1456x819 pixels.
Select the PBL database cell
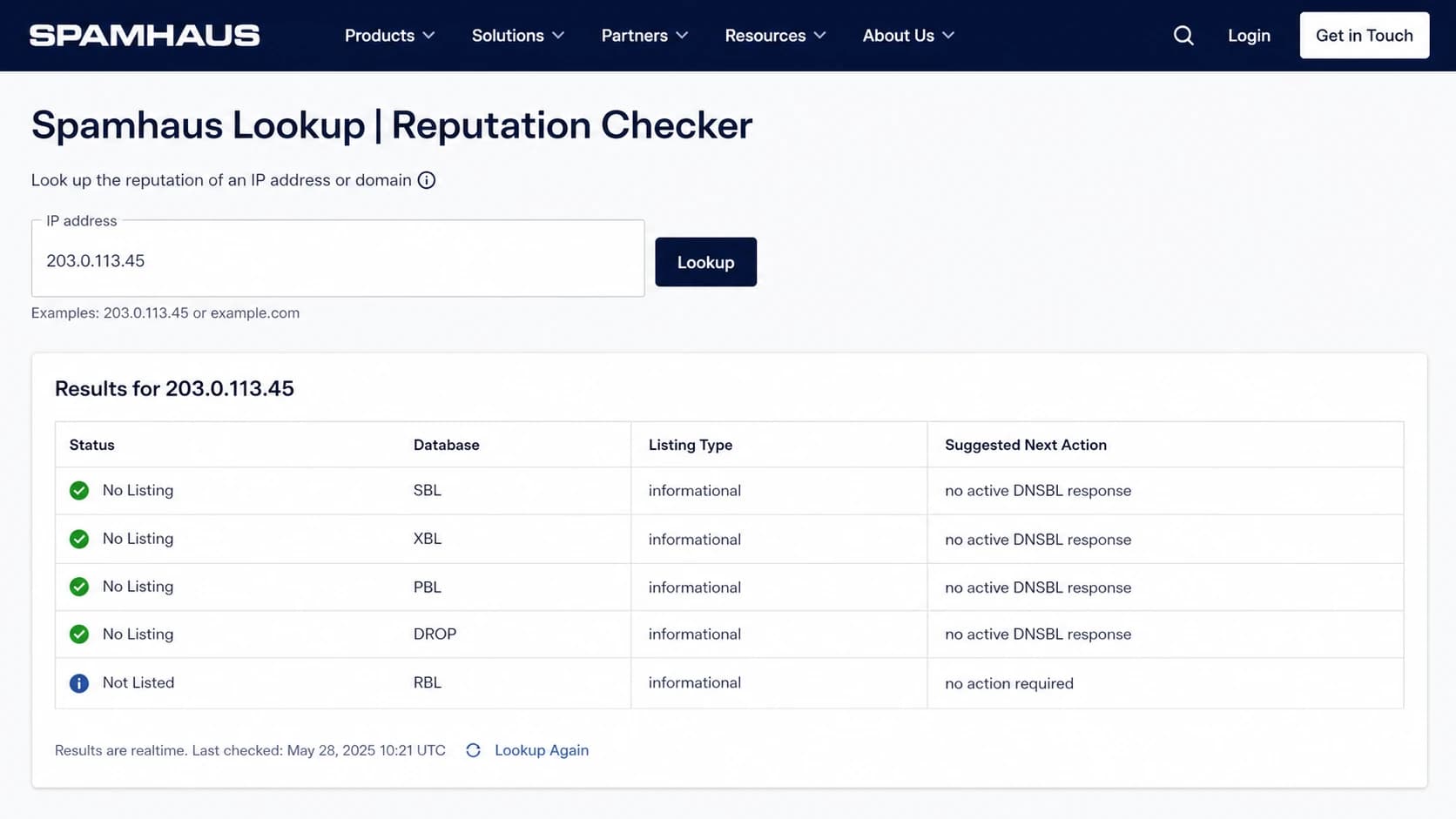point(428,587)
